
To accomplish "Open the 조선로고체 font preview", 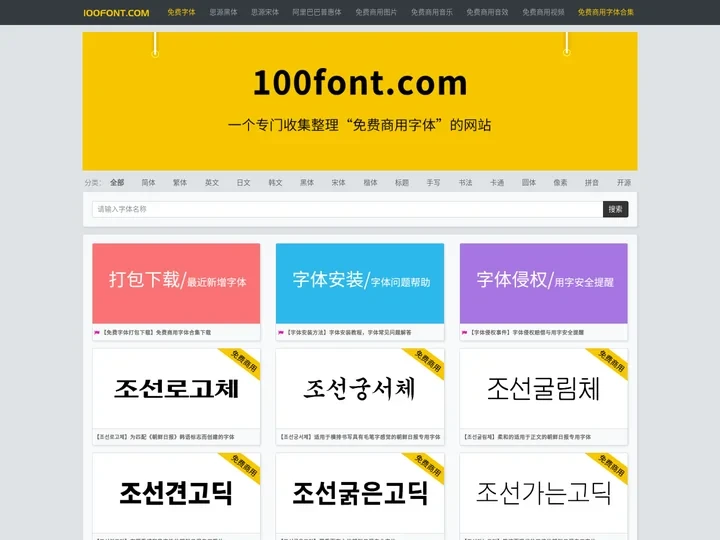I will click(176, 388).
